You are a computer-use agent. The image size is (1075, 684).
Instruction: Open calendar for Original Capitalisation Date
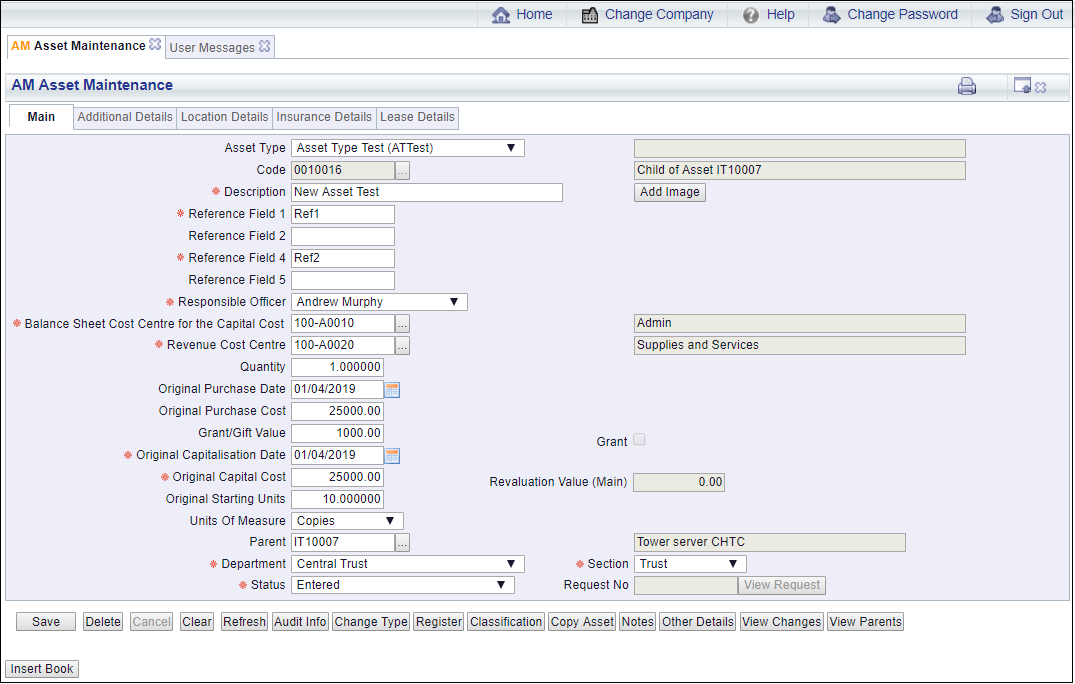point(392,456)
